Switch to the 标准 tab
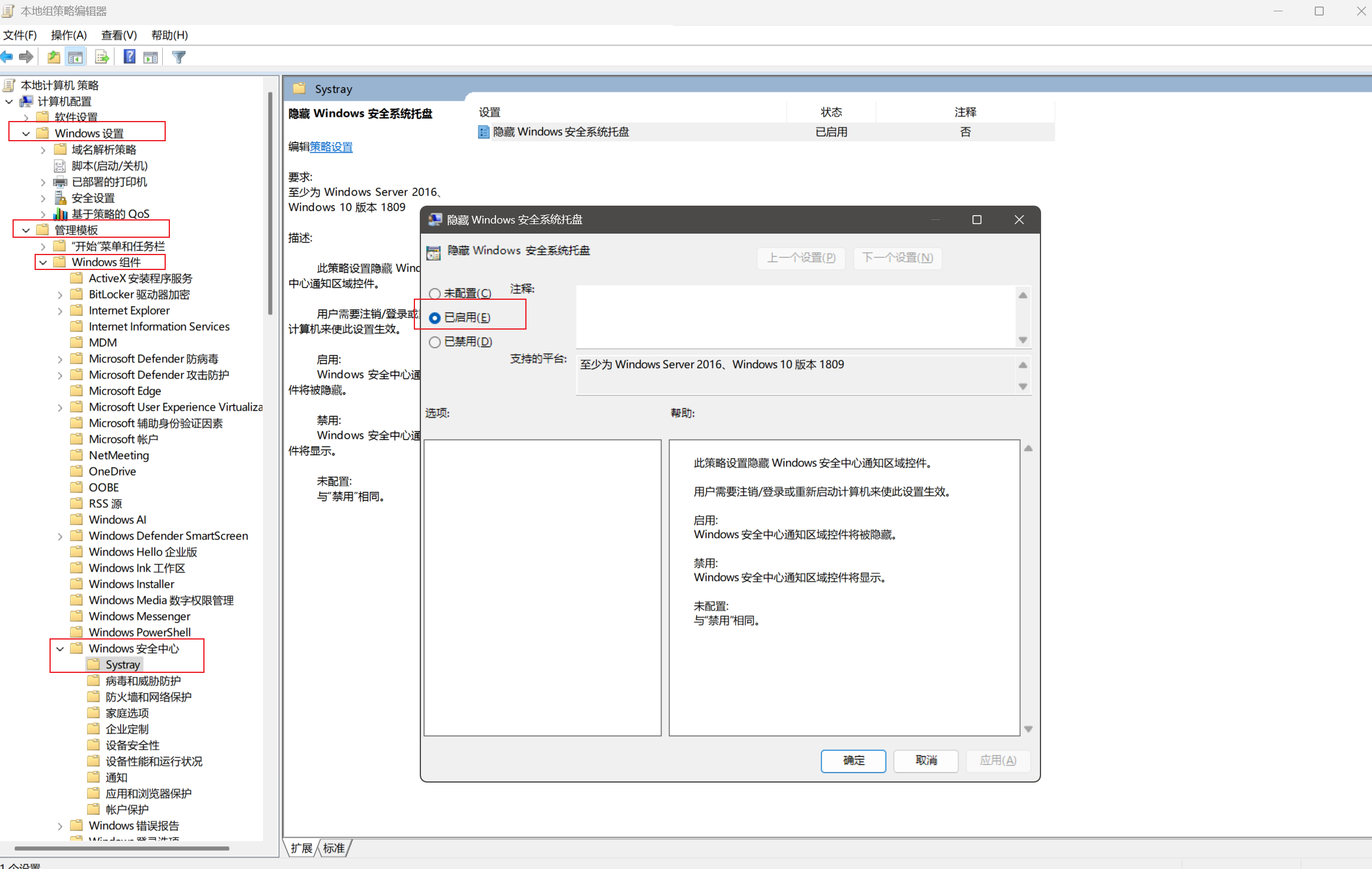The height and width of the screenshot is (869, 1372). tap(334, 848)
